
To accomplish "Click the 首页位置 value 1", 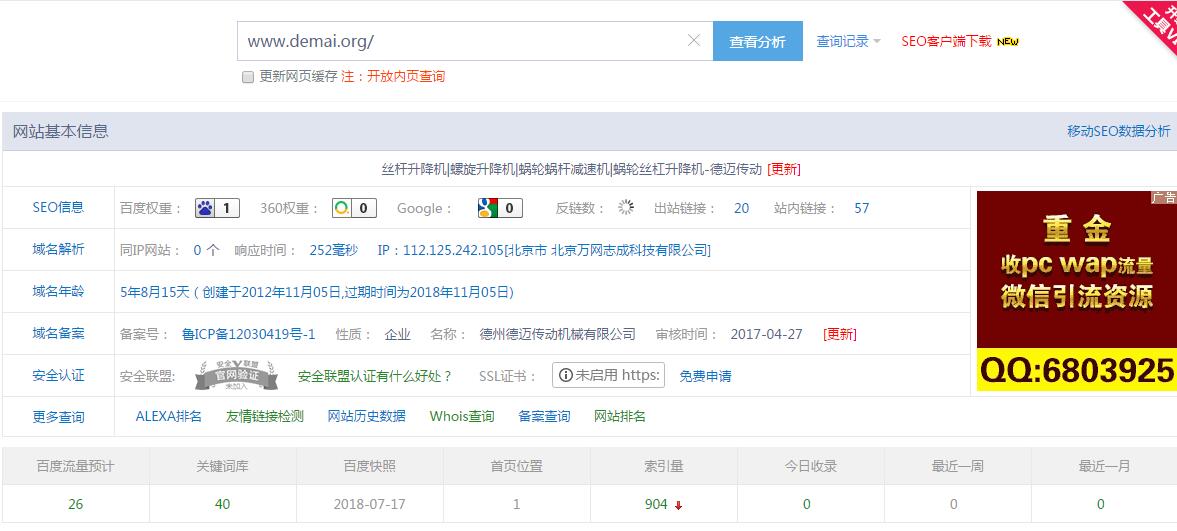I will (x=516, y=504).
